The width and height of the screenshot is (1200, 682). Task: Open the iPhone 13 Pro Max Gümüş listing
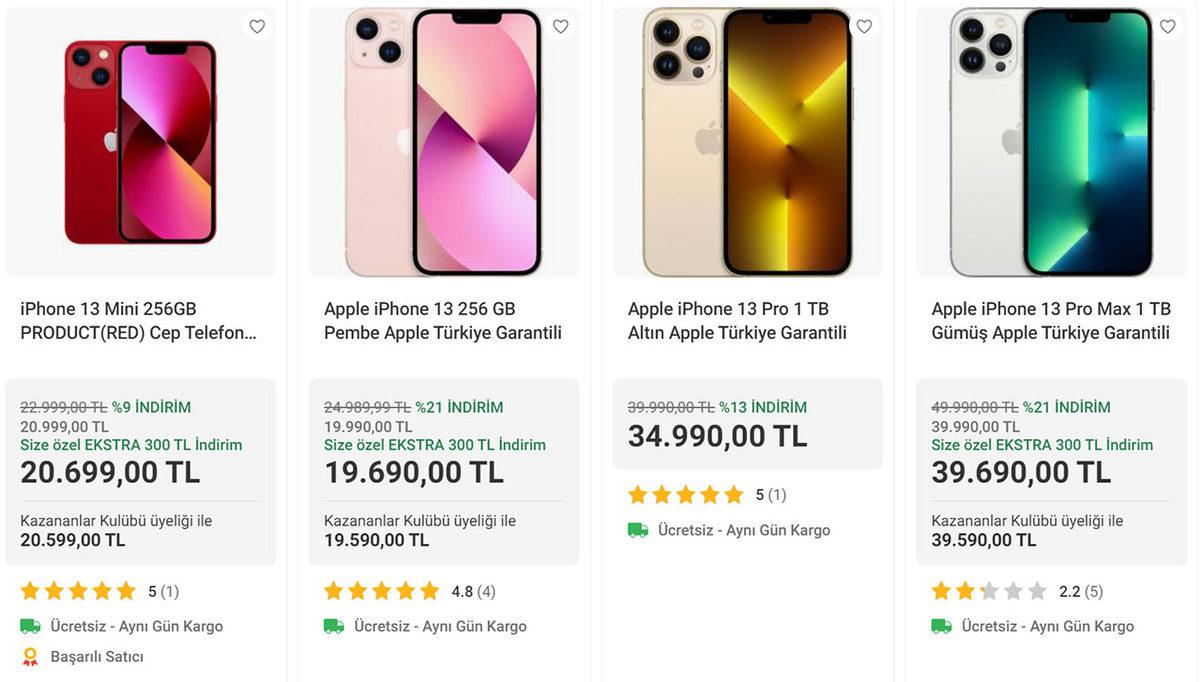tap(1050, 320)
